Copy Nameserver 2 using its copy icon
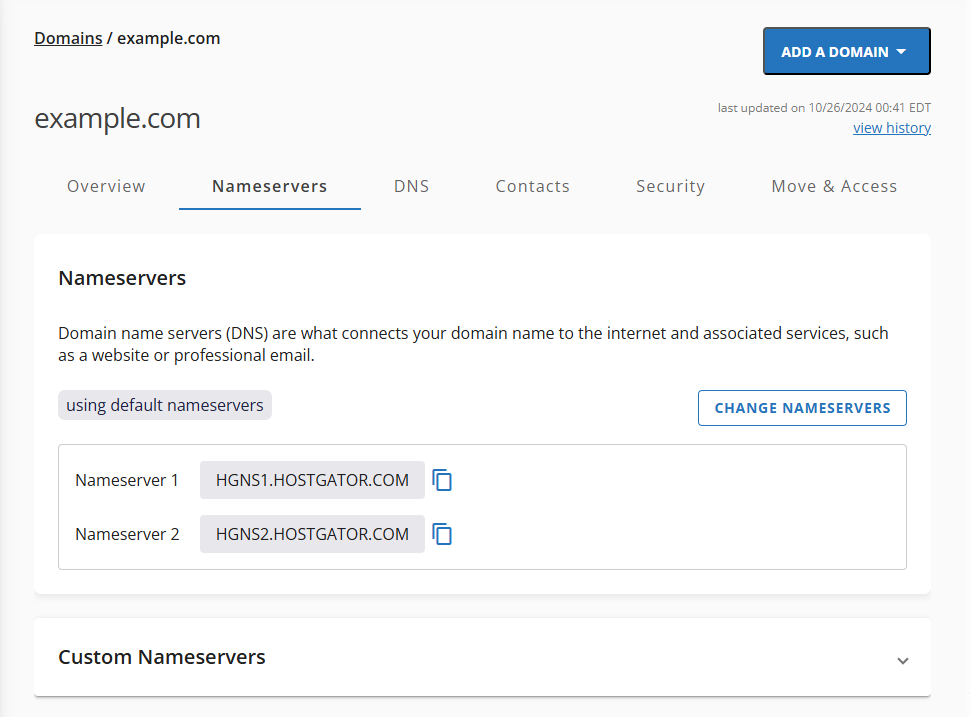The height and width of the screenshot is (717, 970). coord(442,534)
